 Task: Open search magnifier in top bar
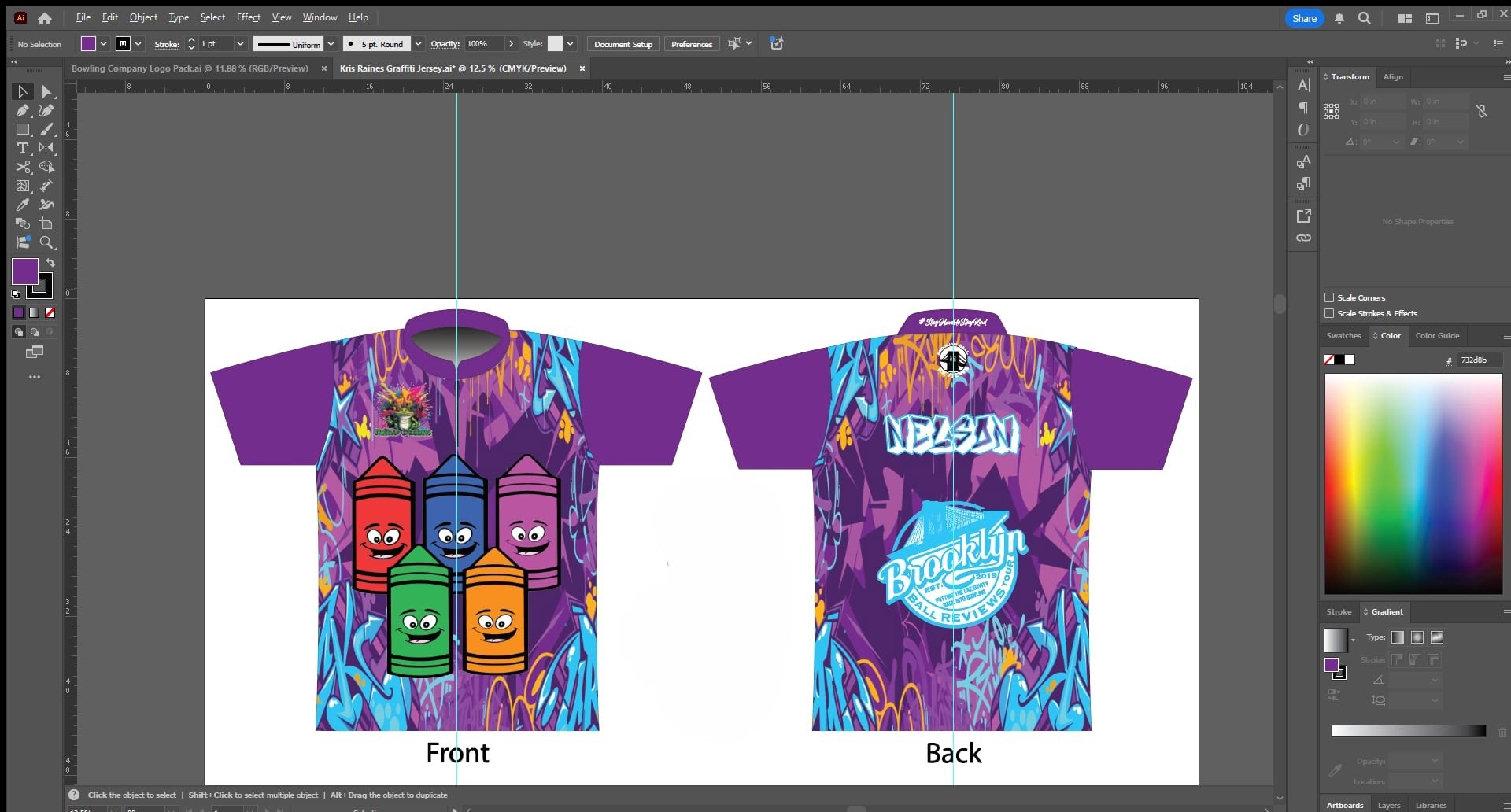tap(1365, 18)
